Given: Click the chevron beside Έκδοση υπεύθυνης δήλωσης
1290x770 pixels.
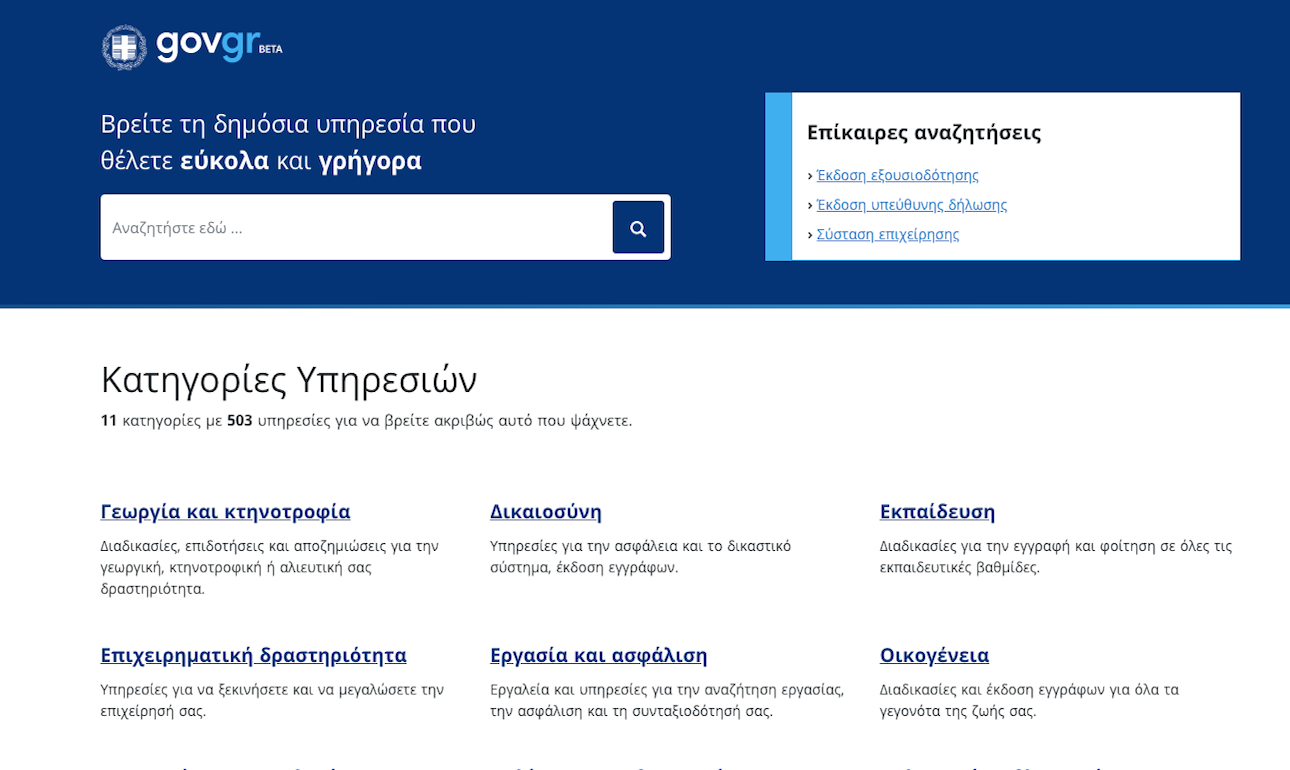Looking at the screenshot, I should pyautogui.click(x=811, y=205).
